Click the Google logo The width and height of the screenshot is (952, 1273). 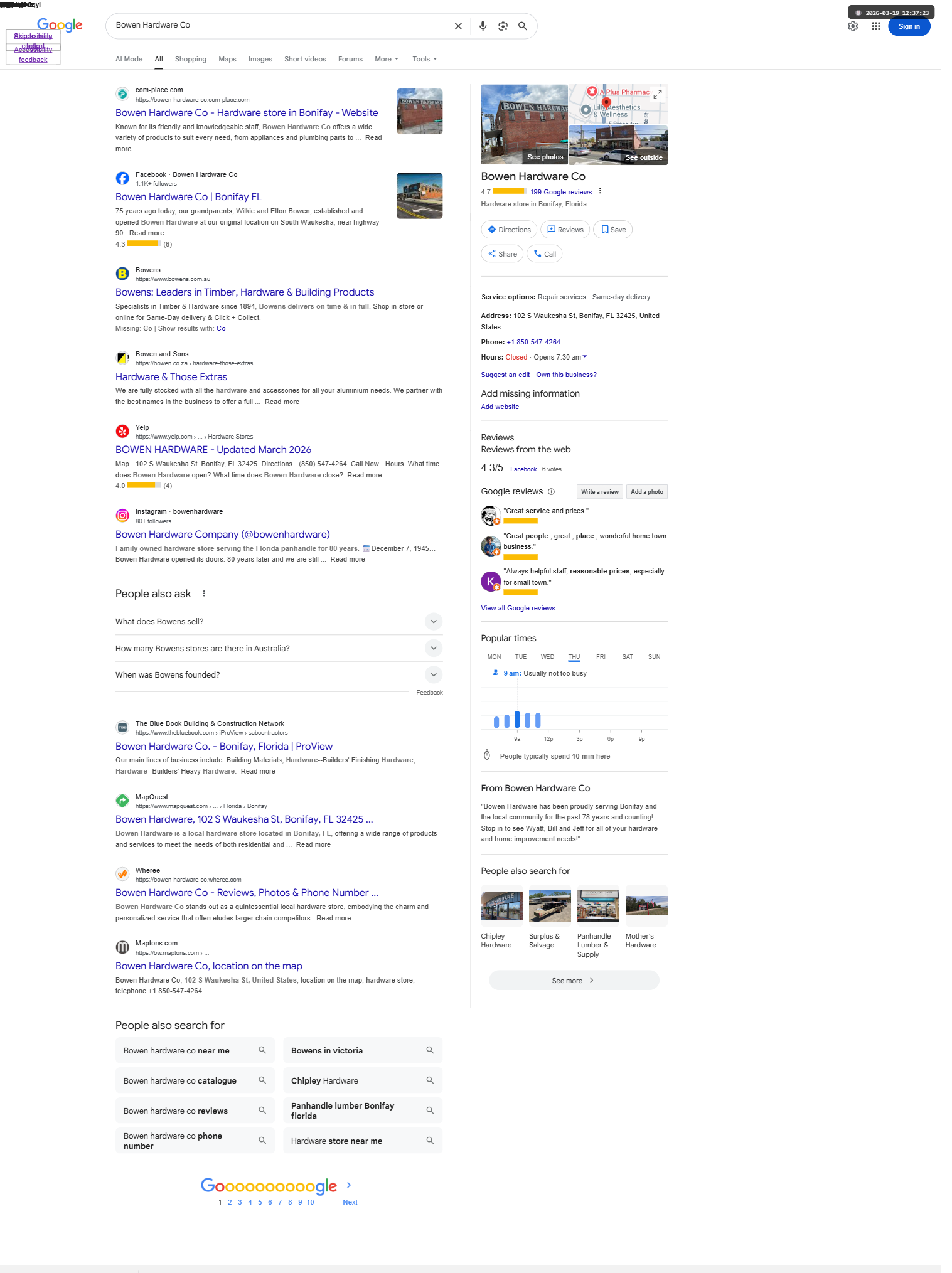[60, 25]
